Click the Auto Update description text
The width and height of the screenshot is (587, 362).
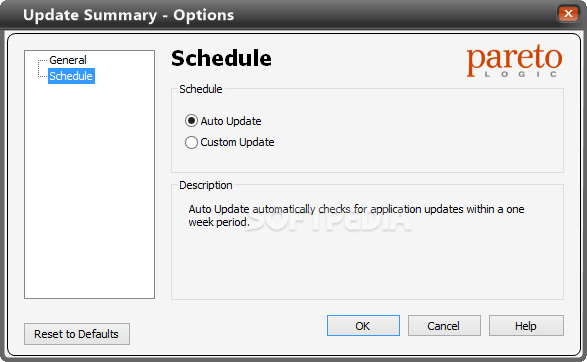[x=356, y=216]
